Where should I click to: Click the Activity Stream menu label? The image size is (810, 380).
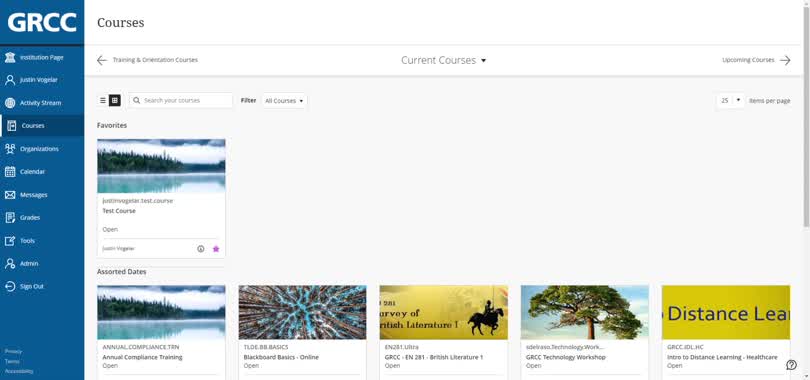[x=40, y=103]
